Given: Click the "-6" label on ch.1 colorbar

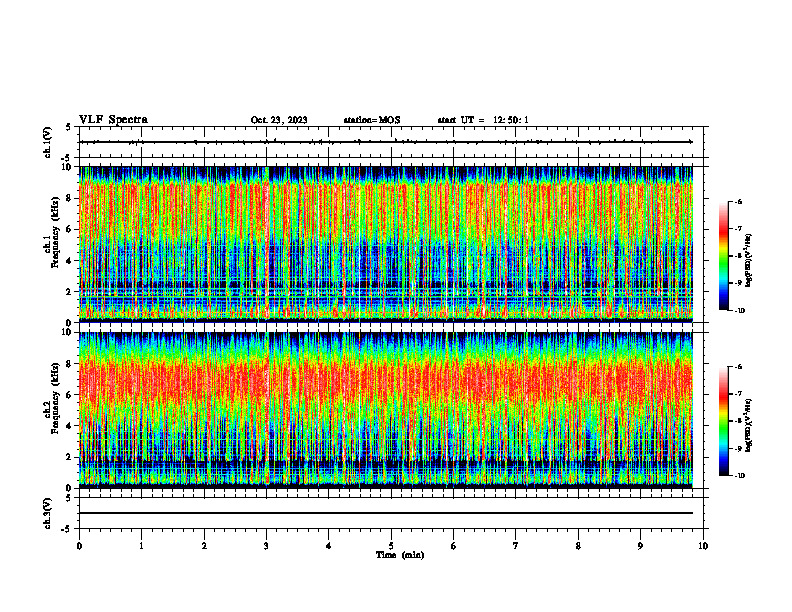Looking at the screenshot, I should [737, 201].
